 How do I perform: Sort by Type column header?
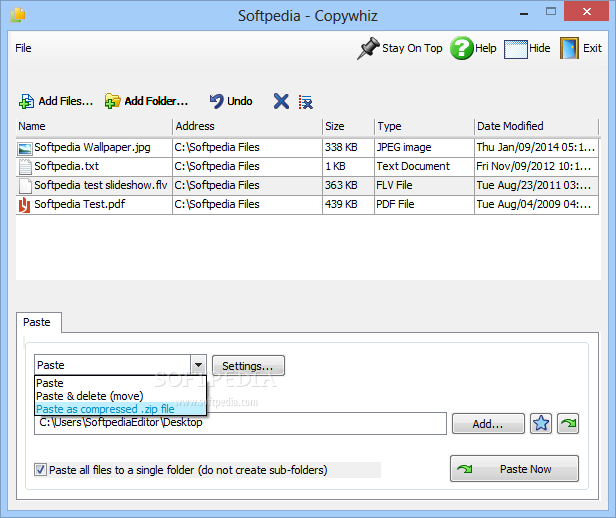[x=424, y=126]
